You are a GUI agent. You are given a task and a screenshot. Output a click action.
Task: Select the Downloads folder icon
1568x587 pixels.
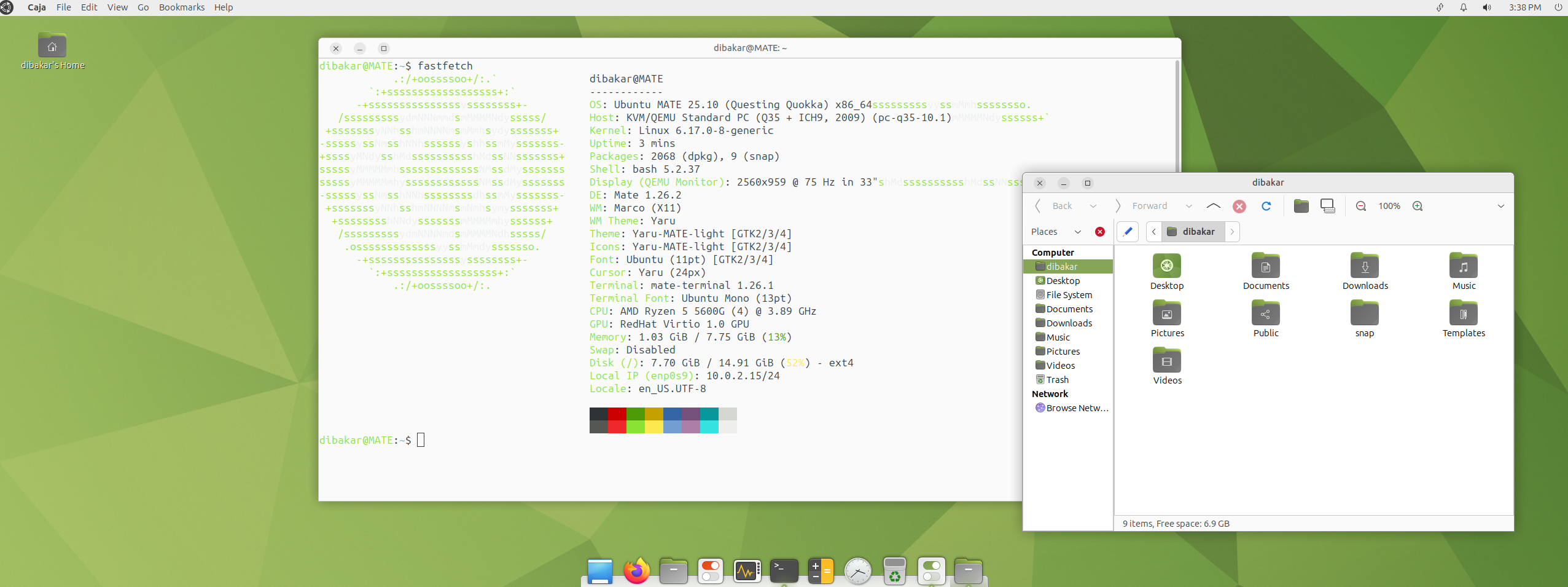(1364, 266)
